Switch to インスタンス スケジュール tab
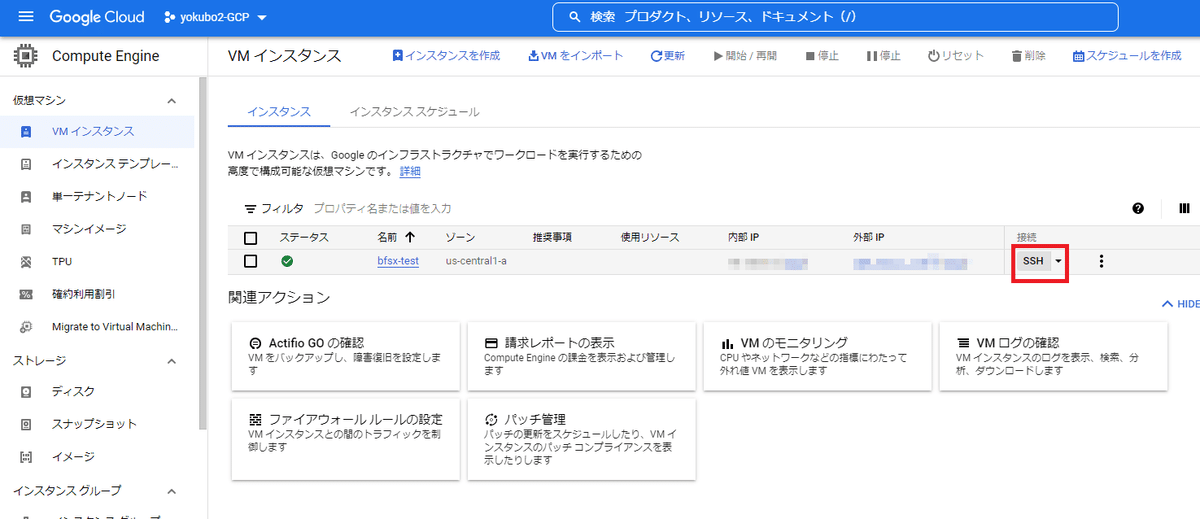Image resolution: width=1200 pixels, height=519 pixels. [414, 112]
